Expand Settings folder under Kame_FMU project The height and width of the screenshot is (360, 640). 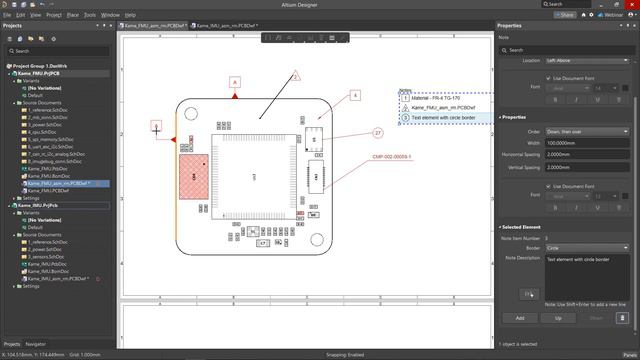click(14, 198)
